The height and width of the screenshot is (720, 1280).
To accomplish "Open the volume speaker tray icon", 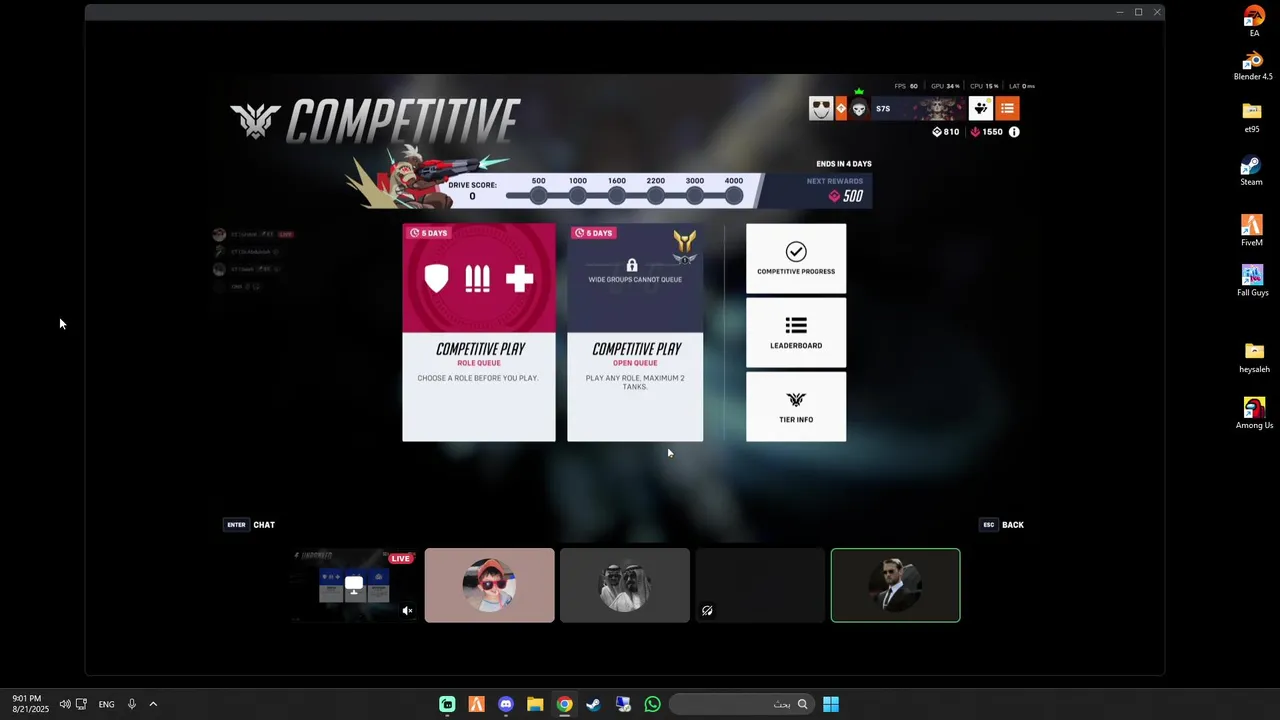I will (65, 704).
